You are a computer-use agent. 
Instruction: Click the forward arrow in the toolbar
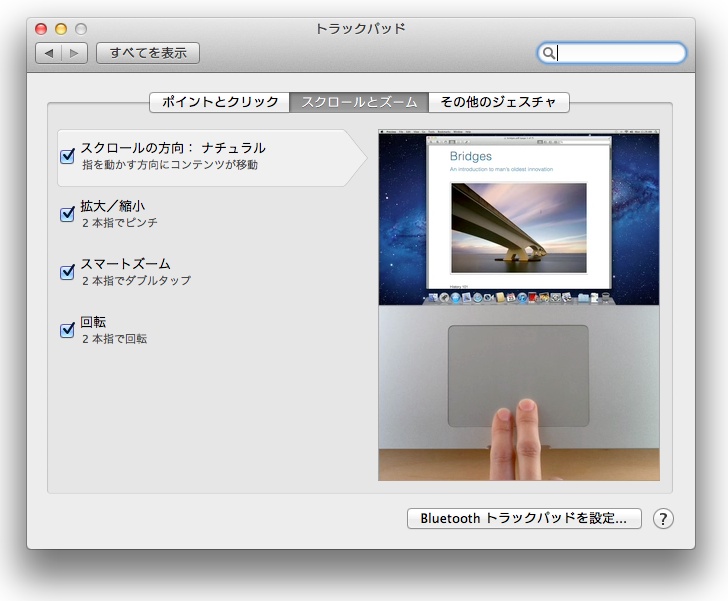pyautogui.click(x=75, y=53)
